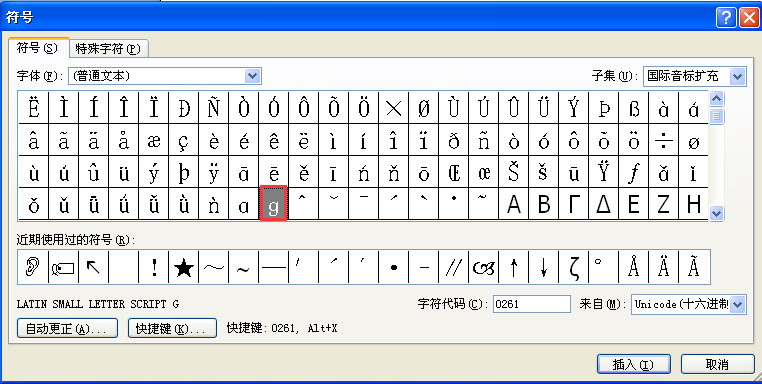Screen dimensions: 762x384
Task: Pick the Ø capital O with stroke symbol
Action: [x=423, y=108]
